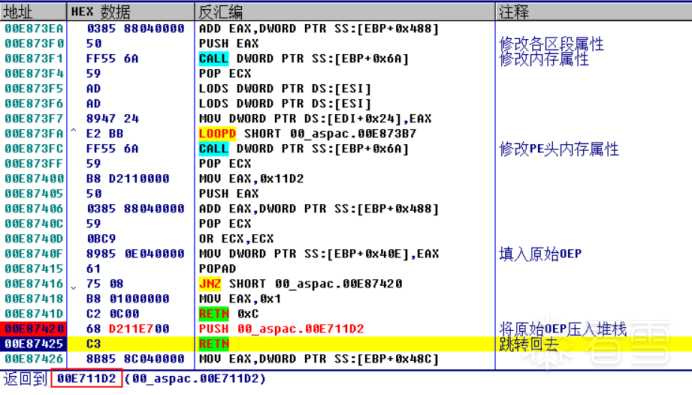The image size is (692, 395).
Task: Select the highlighted RETN row at 00E87425
Action: pos(346,344)
